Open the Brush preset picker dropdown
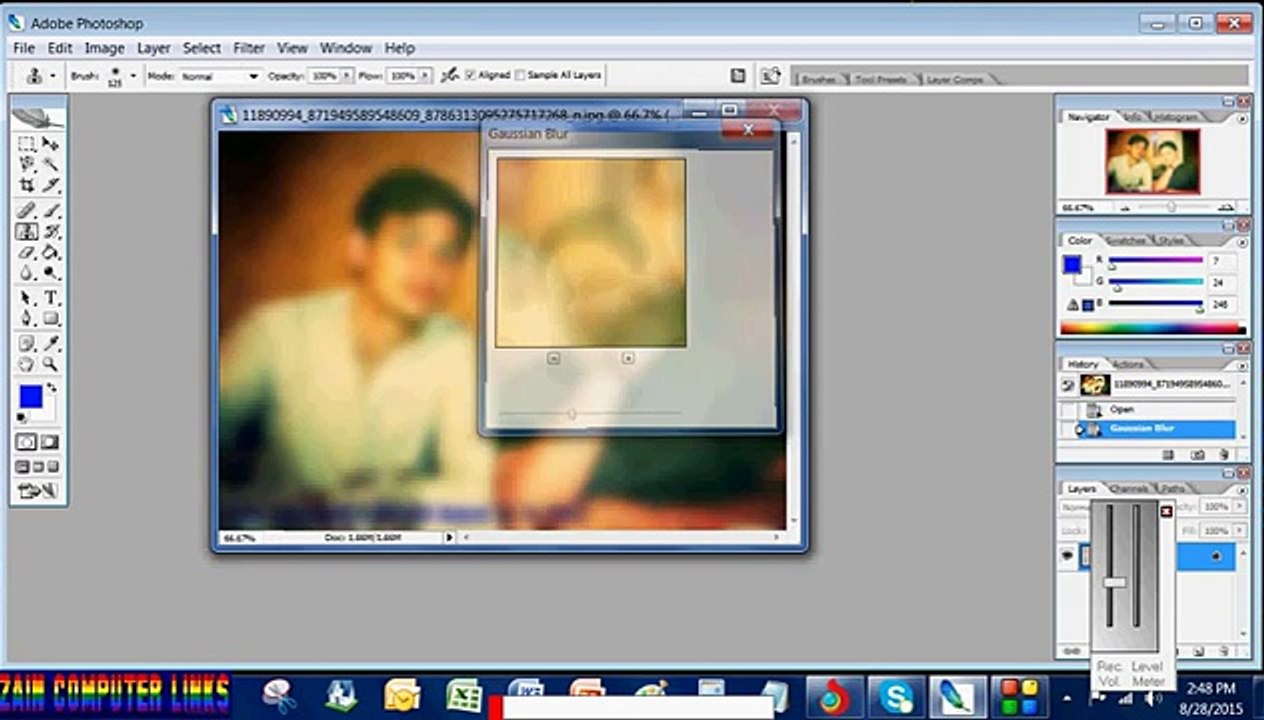Screen dimensions: 1264x720 (133, 75)
